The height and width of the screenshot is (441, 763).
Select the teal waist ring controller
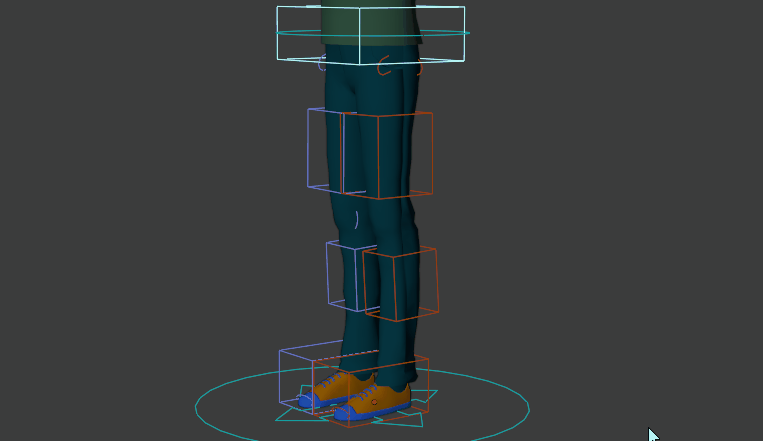[x=373, y=33]
